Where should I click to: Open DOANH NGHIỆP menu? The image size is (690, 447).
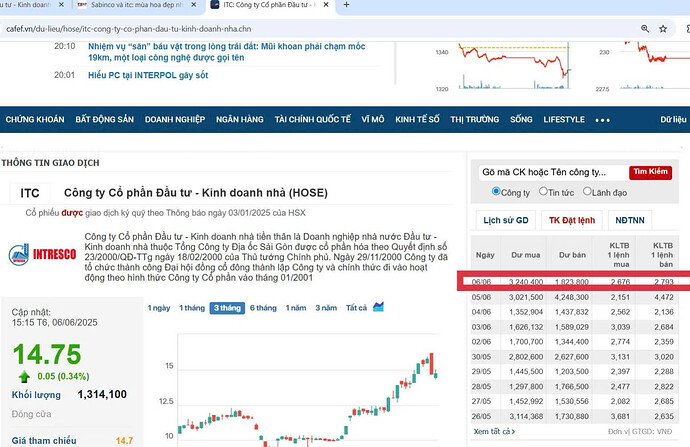[175, 120]
